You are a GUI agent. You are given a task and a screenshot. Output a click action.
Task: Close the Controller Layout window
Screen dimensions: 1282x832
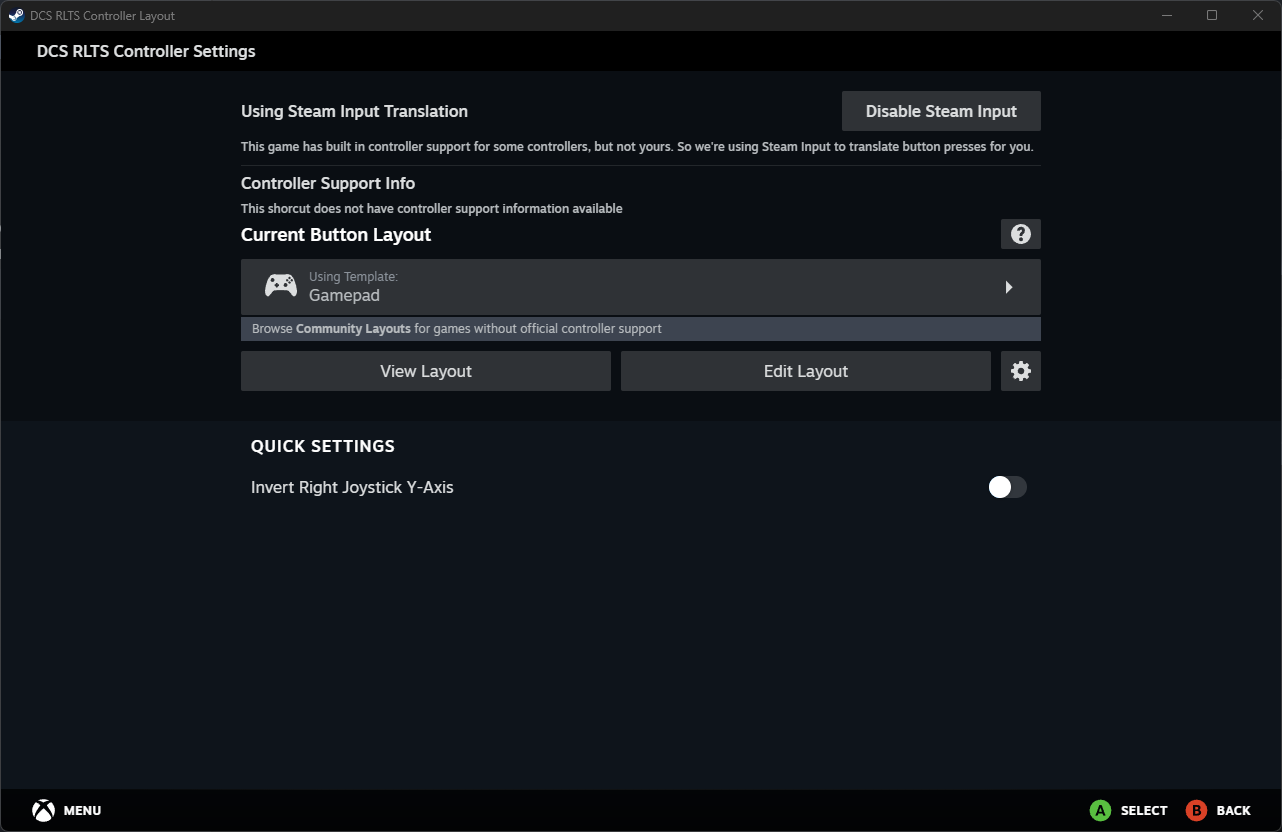(1258, 15)
